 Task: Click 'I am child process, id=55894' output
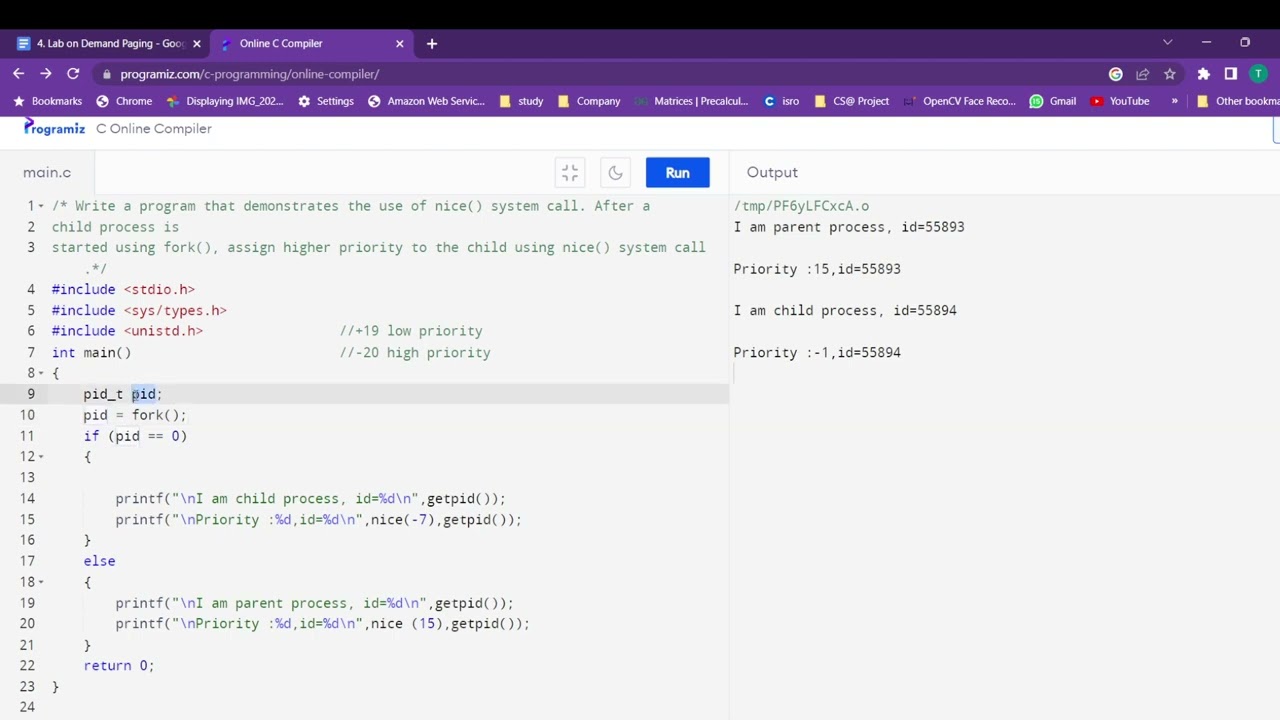click(x=845, y=311)
